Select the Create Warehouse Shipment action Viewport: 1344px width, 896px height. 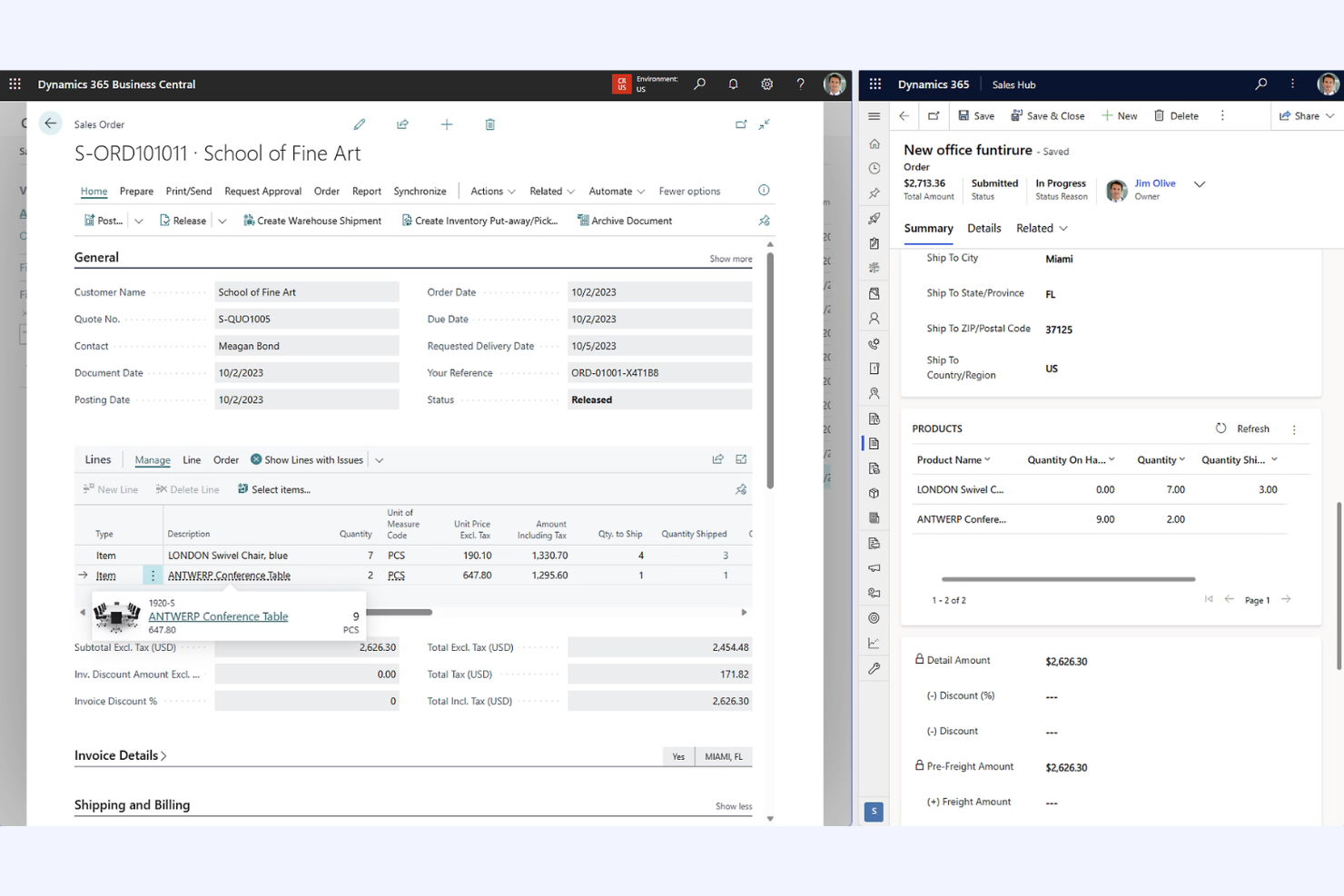312,220
